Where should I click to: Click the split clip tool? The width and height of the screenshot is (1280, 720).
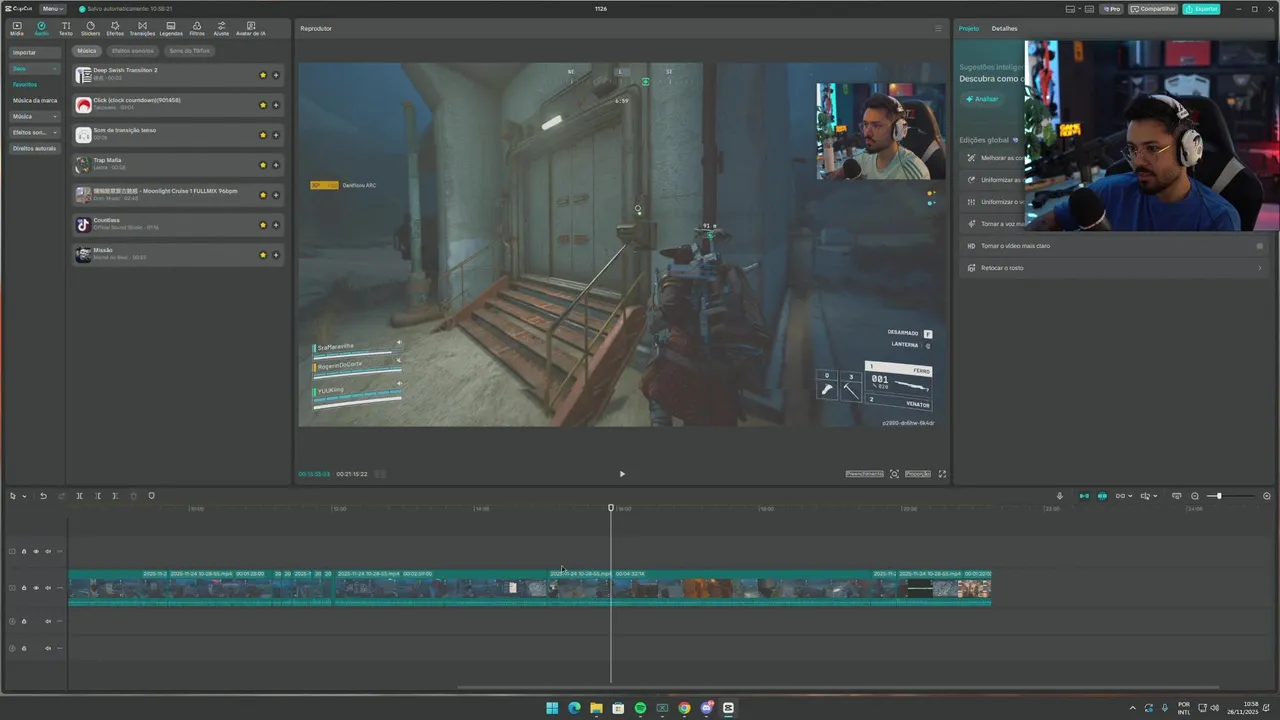coord(79,496)
